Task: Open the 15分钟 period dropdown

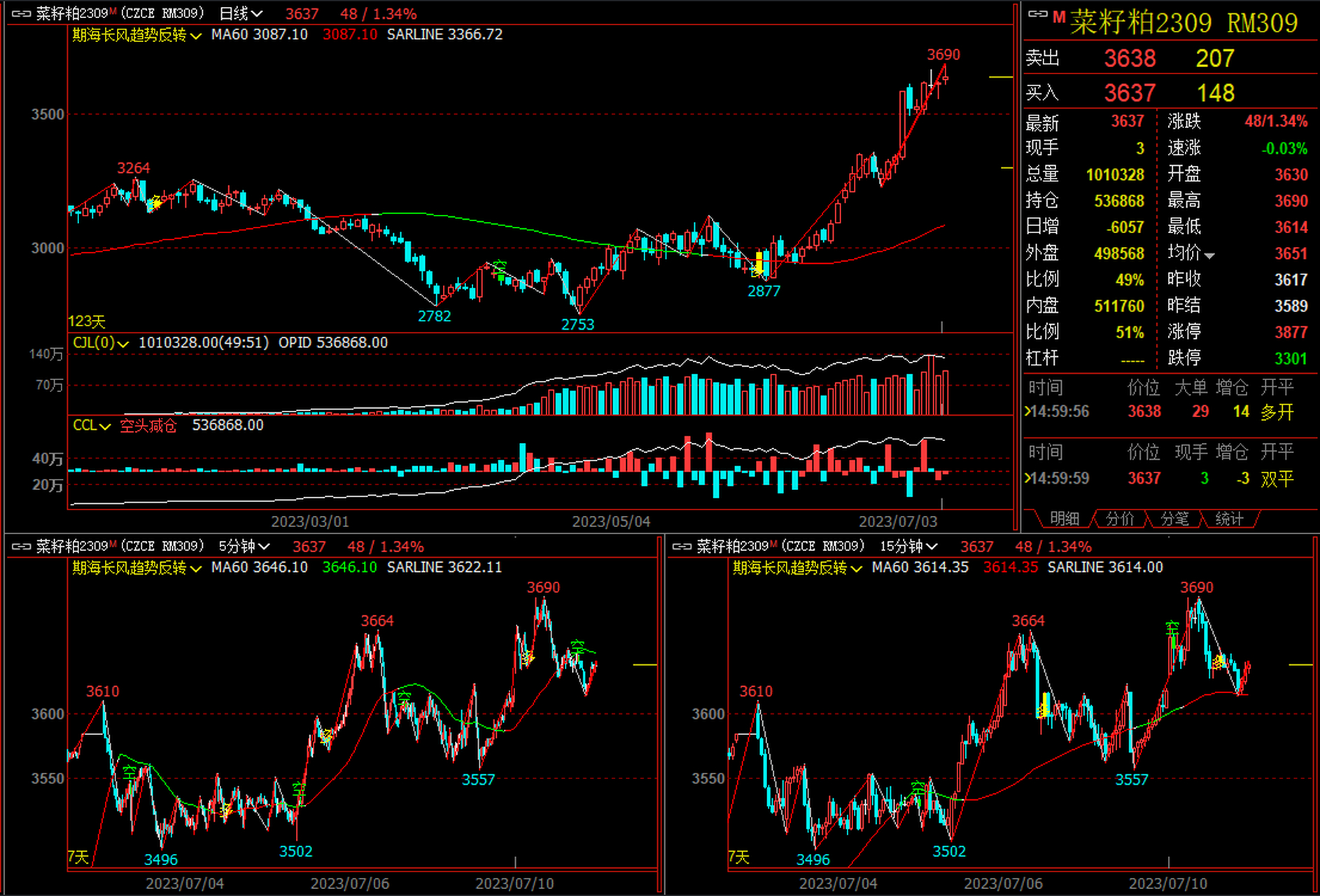Action: tap(908, 547)
